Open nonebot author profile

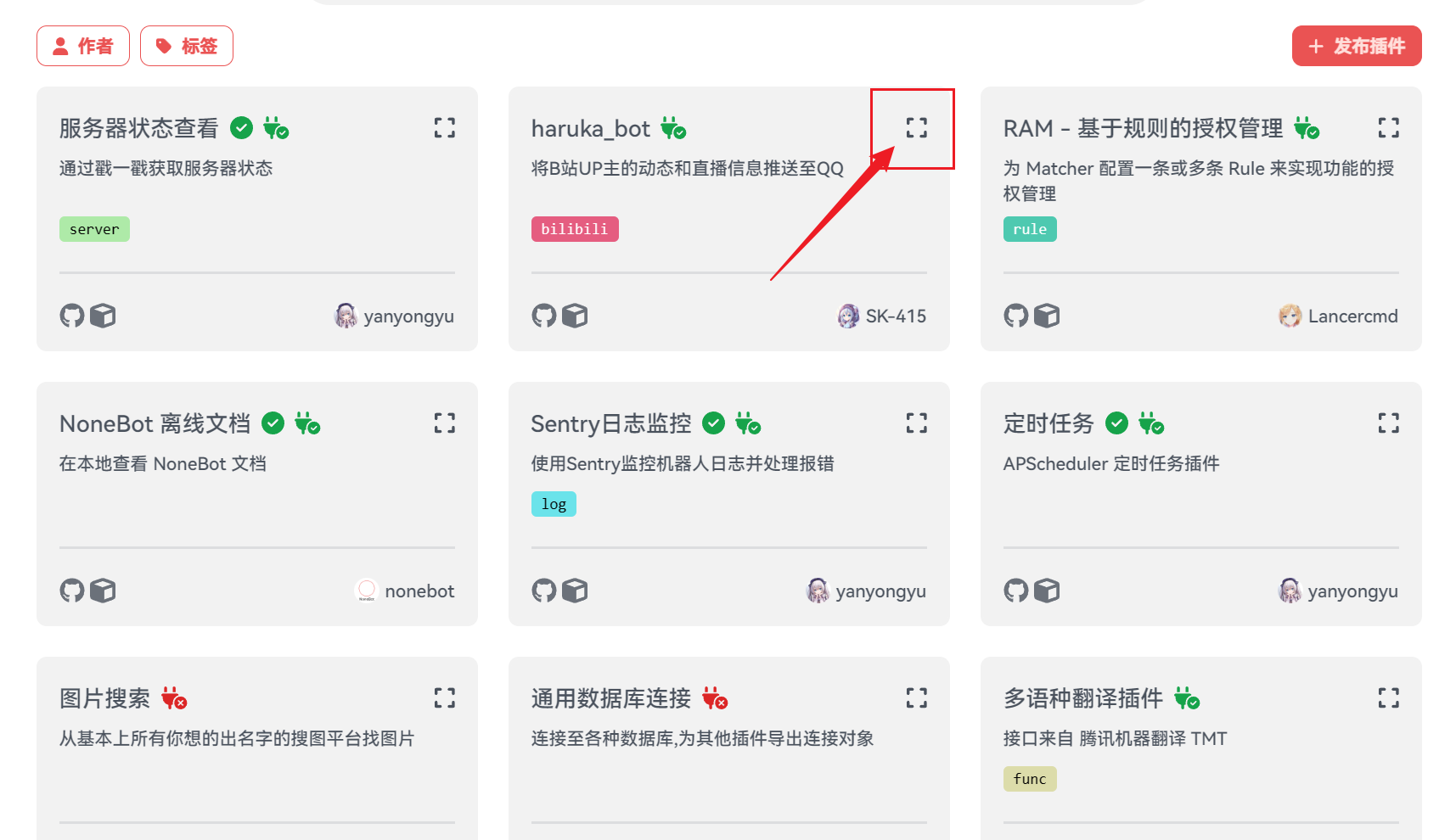tap(404, 591)
